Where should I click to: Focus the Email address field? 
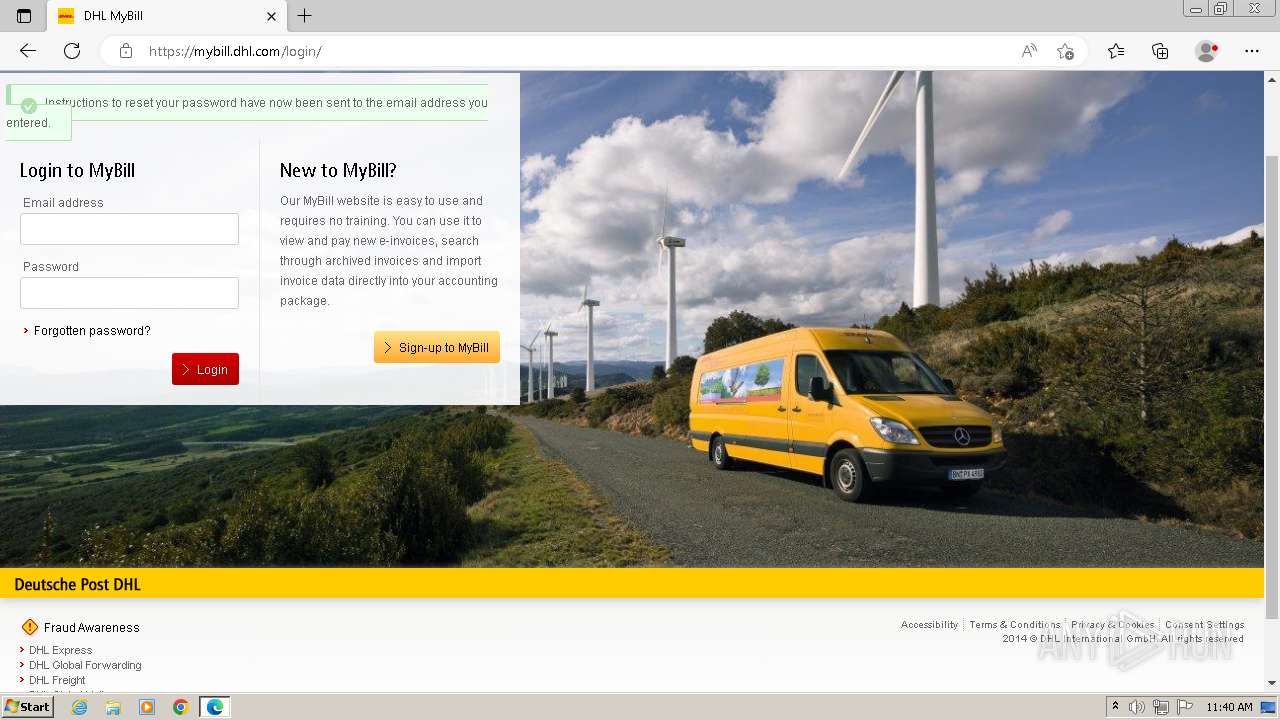129,229
